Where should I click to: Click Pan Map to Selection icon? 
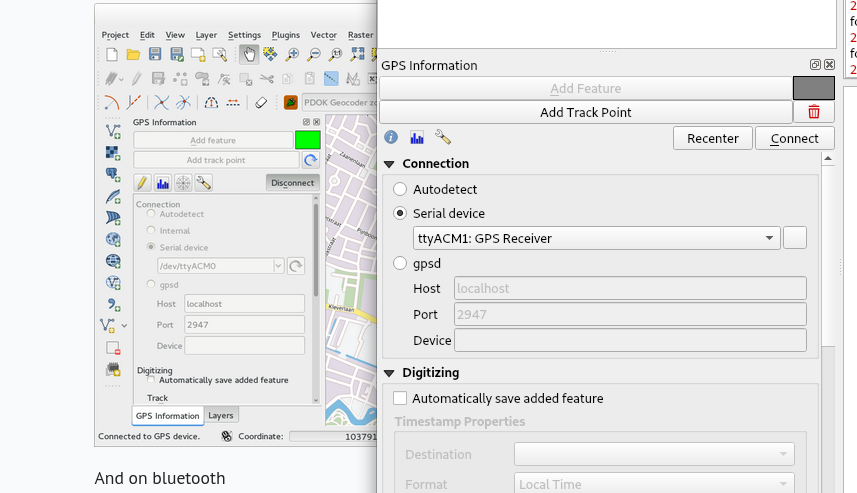coord(270,54)
